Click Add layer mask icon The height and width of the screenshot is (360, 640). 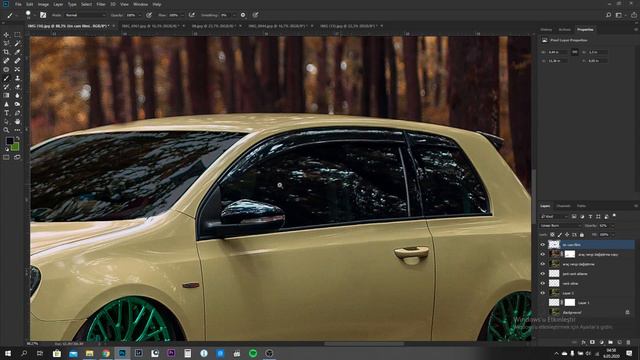tap(592, 342)
